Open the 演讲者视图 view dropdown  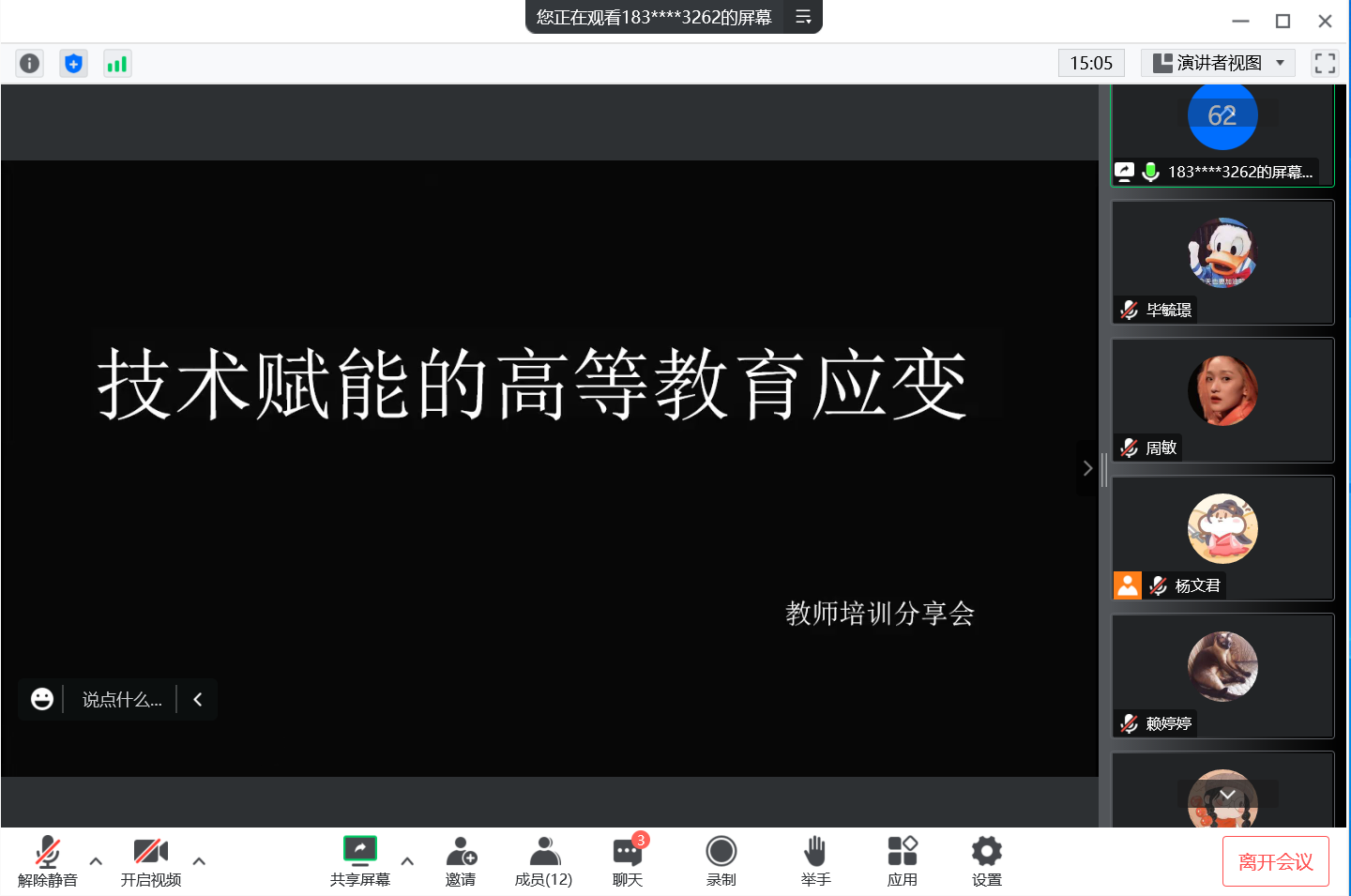pos(1218,63)
